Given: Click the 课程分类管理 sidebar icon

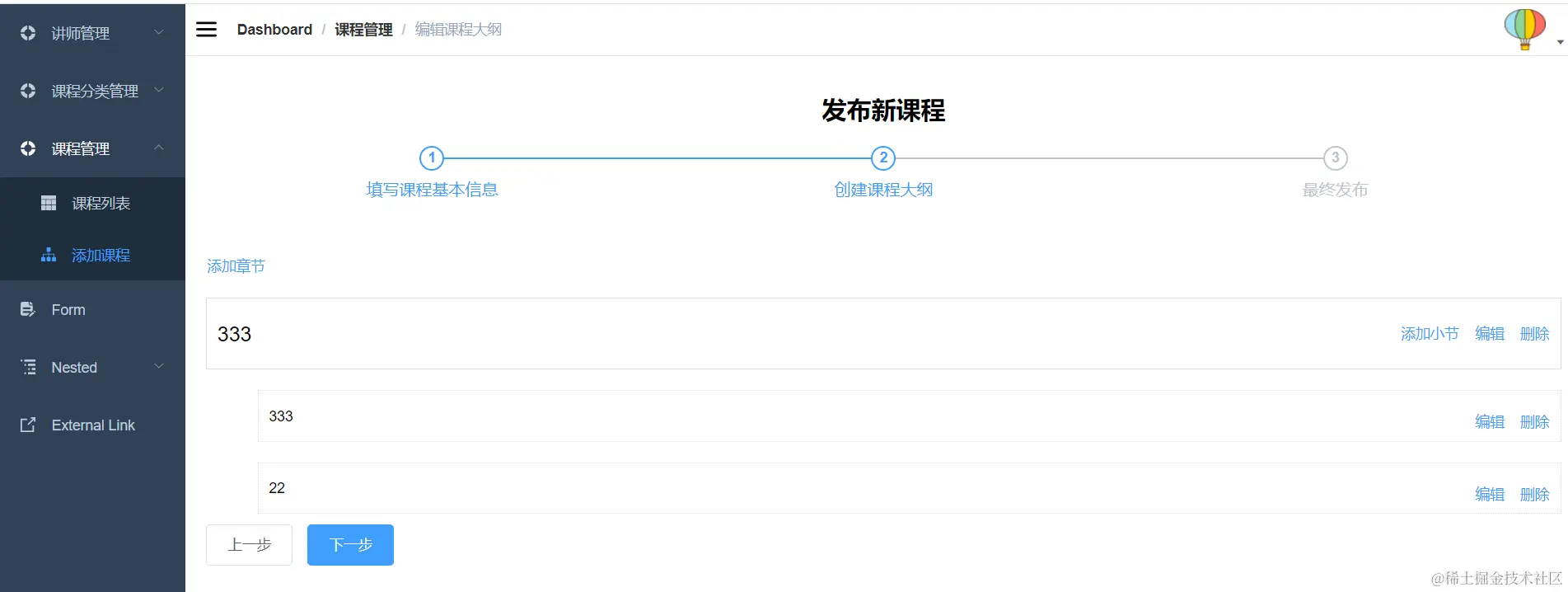Looking at the screenshot, I should click(28, 91).
